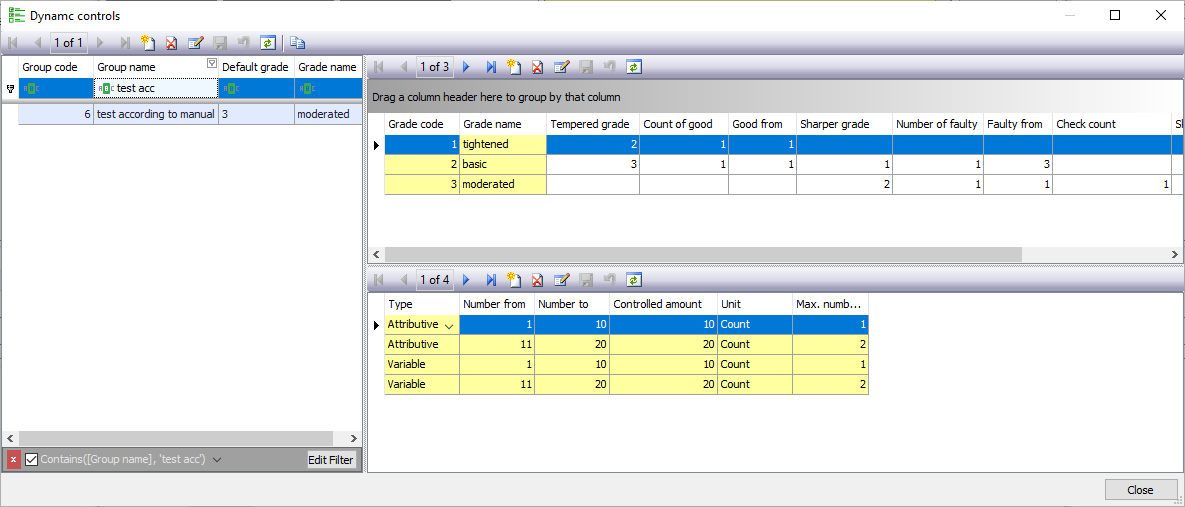Click groups list horizontal scrollbar

point(176,438)
